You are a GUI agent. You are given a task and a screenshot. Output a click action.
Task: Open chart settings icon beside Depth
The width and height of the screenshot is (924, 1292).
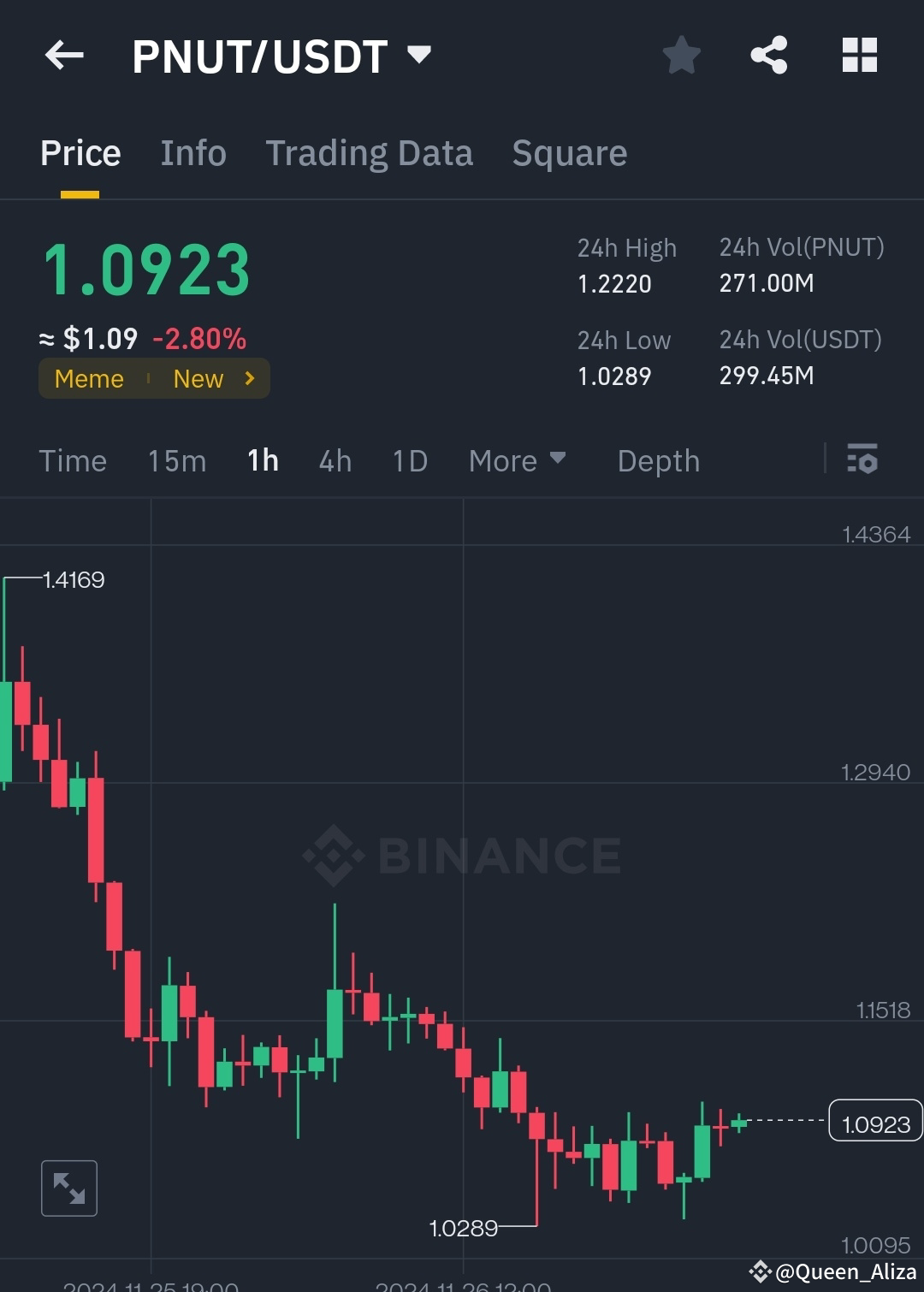tap(862, 460)
